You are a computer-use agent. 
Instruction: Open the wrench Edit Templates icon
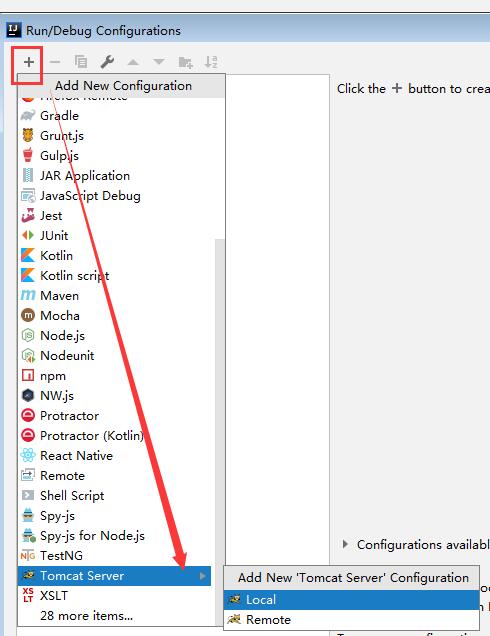tap(107, 62)
